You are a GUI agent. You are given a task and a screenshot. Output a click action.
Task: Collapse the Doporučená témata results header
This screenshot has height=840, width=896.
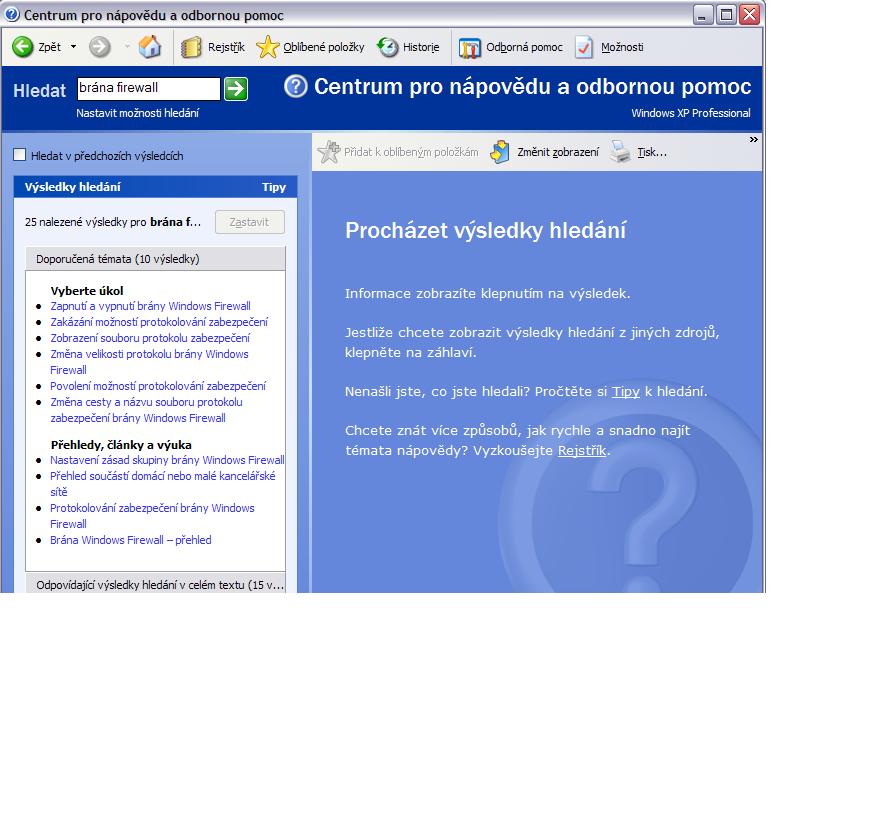click(x=155, y=259)
